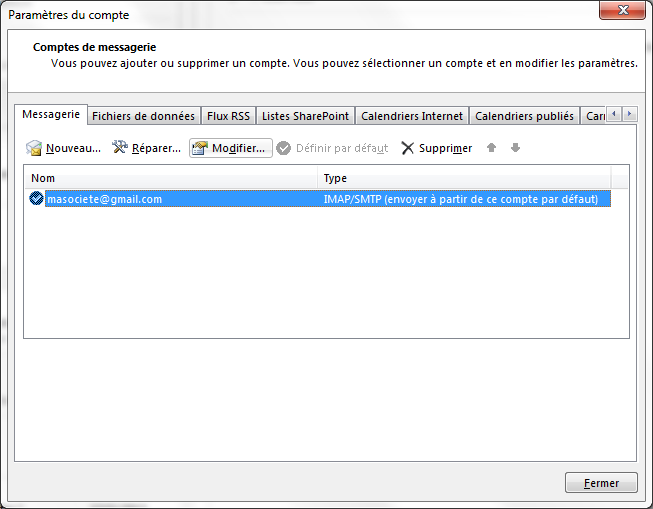This screenshot has height=509, width=653.
Task: Click the Nouveau envelope icon
Action: (x=34, y=148)
